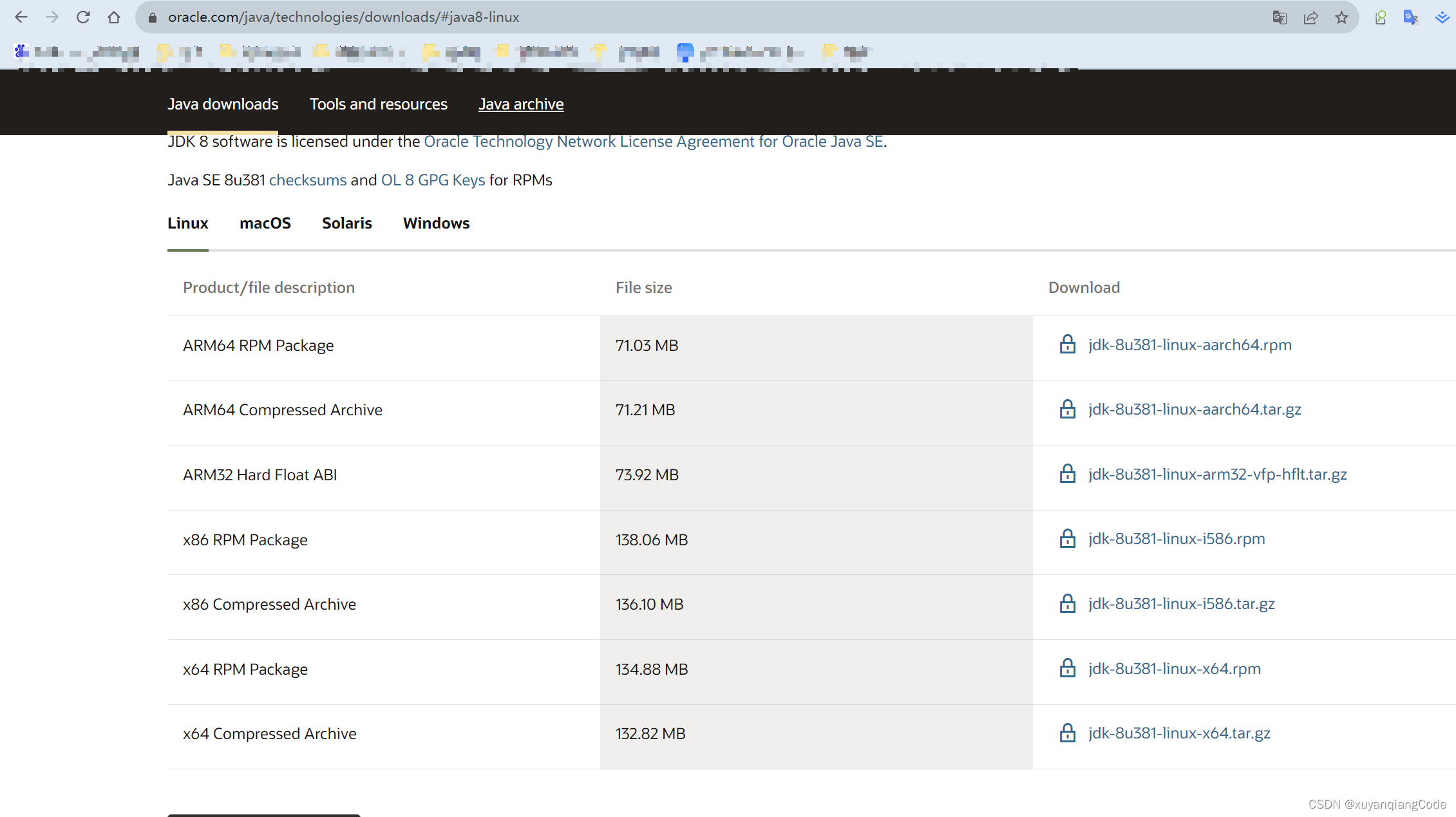Click the Download column header
Image resolution: width=1456 pixels, height=817 pixels.
[1084, 288]
